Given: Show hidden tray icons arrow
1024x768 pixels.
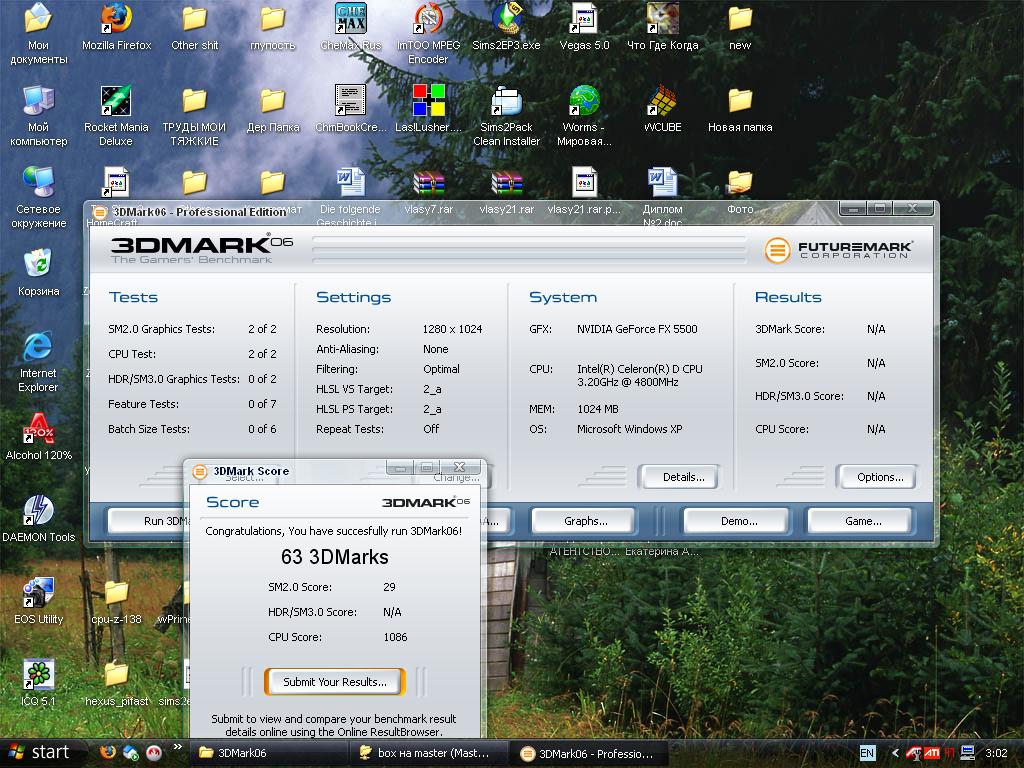Looking at the screenshot, I should 895,753.
